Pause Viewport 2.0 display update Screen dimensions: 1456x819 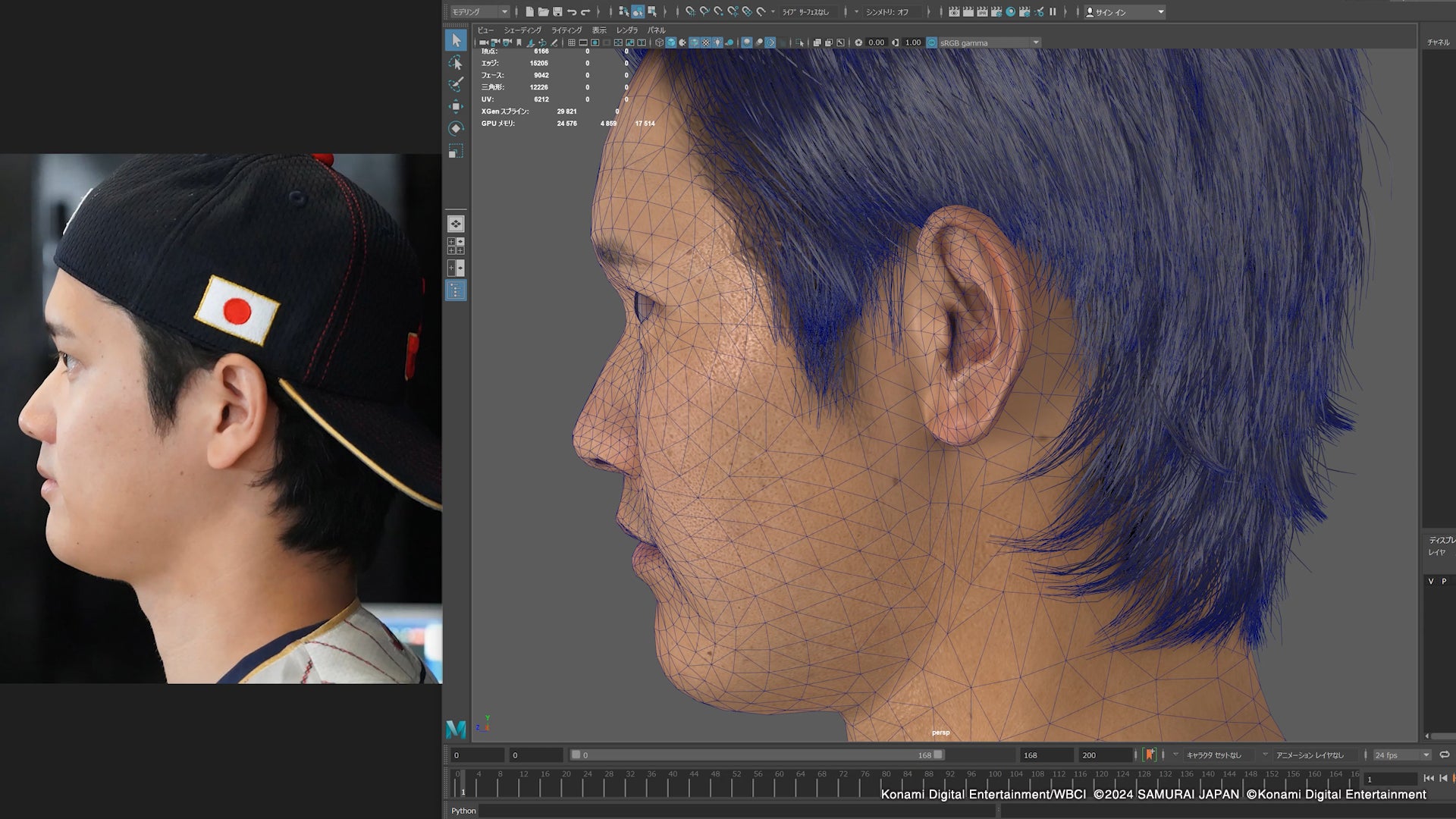point(1053,12)
